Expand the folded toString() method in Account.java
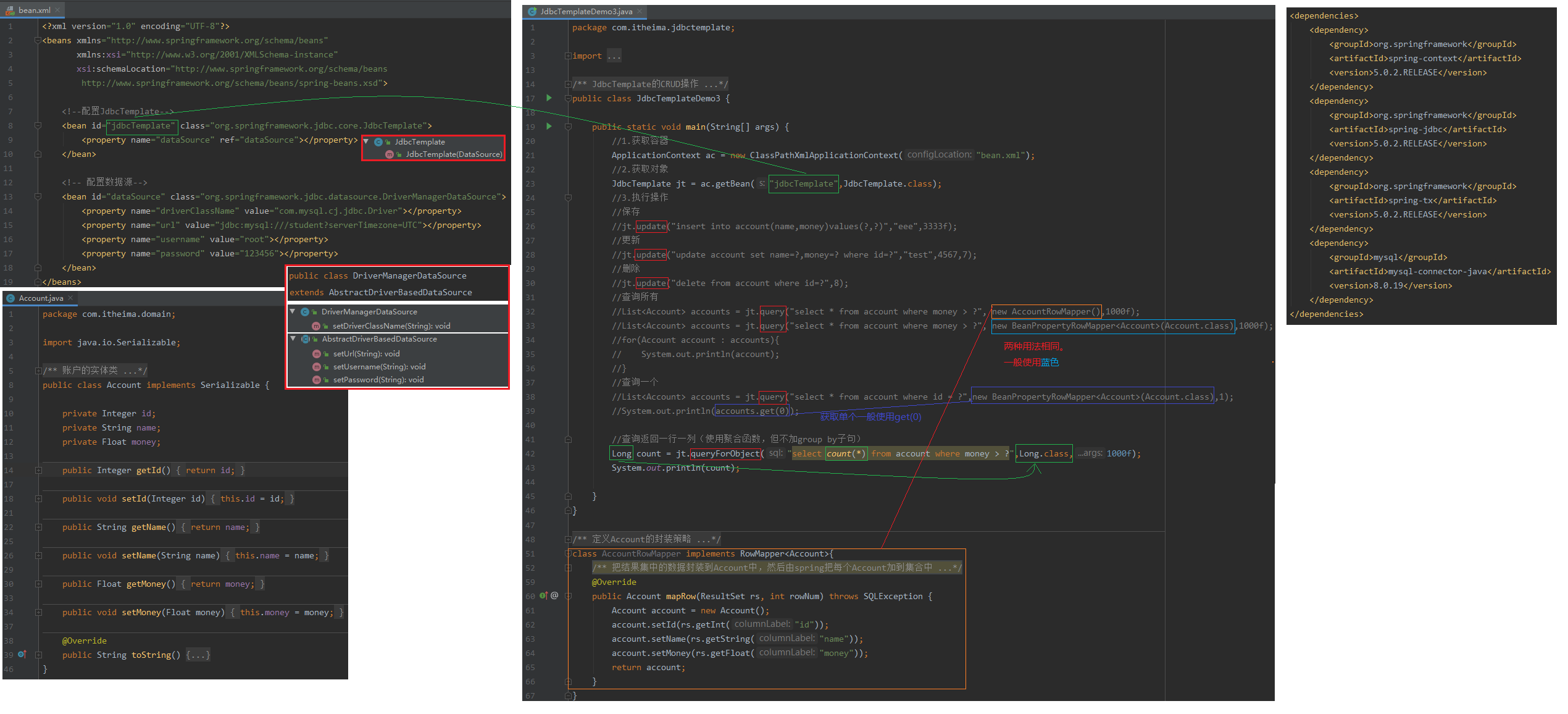Viewport: 1568px width, 714px height. coord(38,655)
